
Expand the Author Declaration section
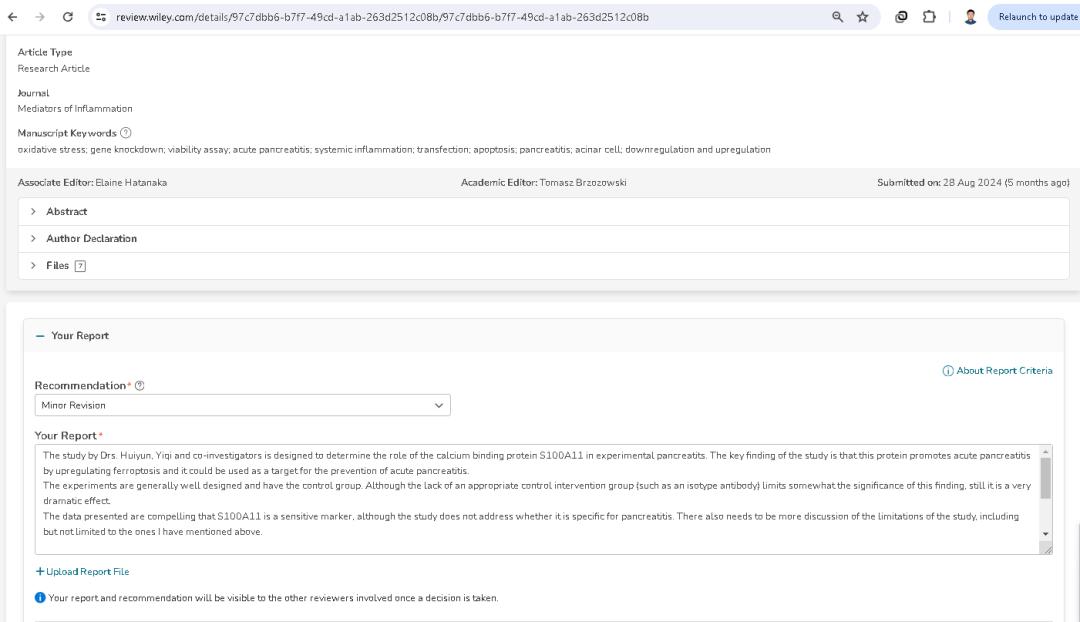pos(543,238)
